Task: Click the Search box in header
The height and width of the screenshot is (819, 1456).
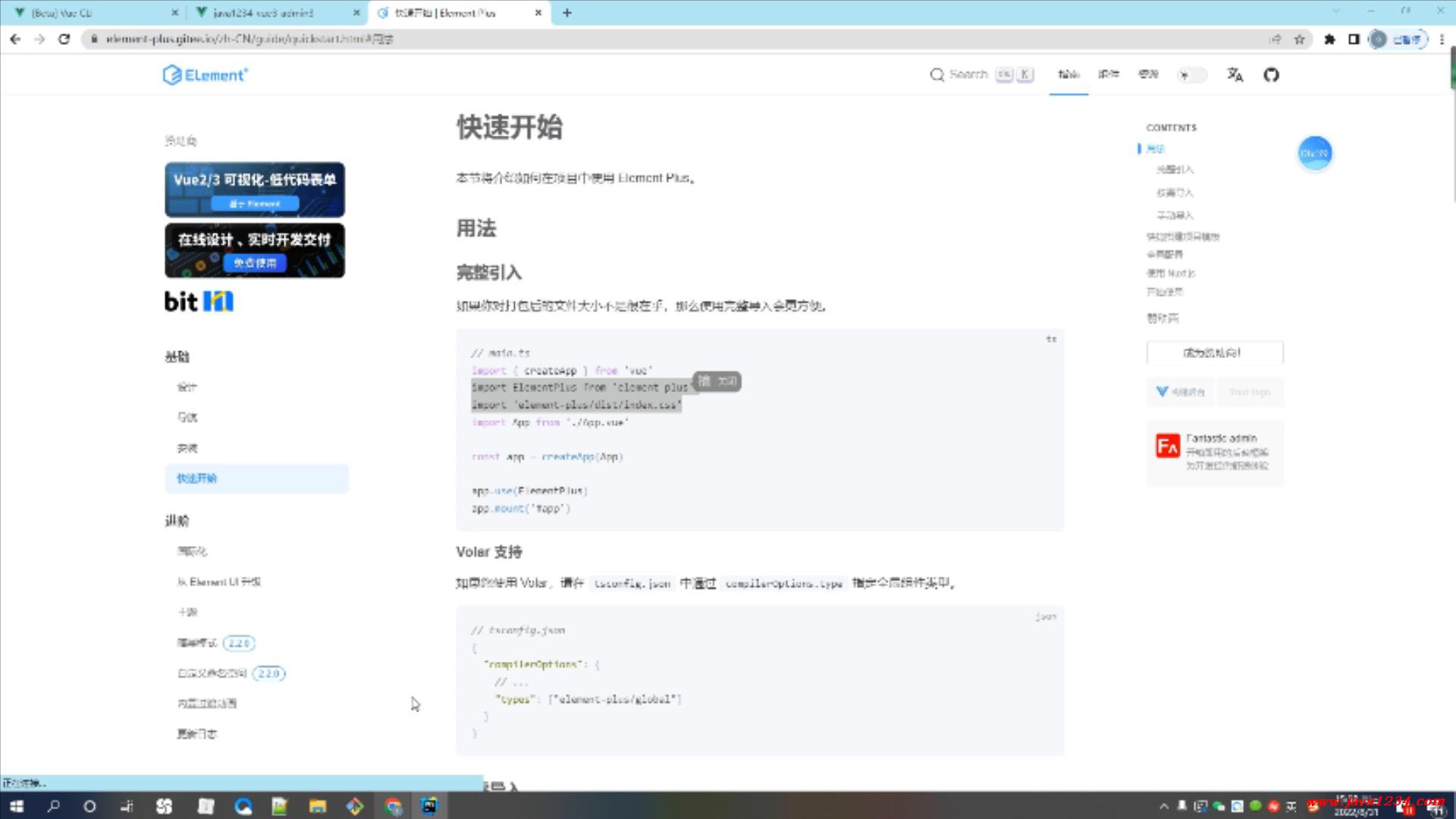Action: [x=982, y=74]
